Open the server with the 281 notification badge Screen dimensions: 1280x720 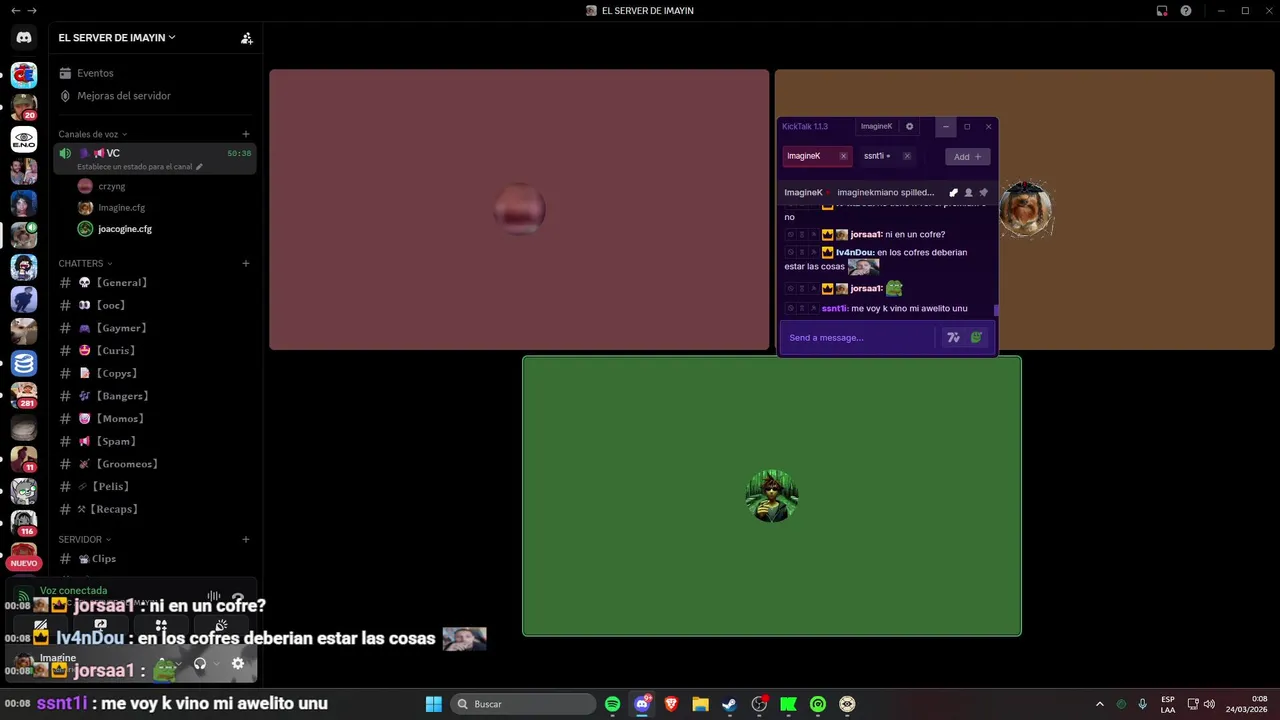[24, 395]
